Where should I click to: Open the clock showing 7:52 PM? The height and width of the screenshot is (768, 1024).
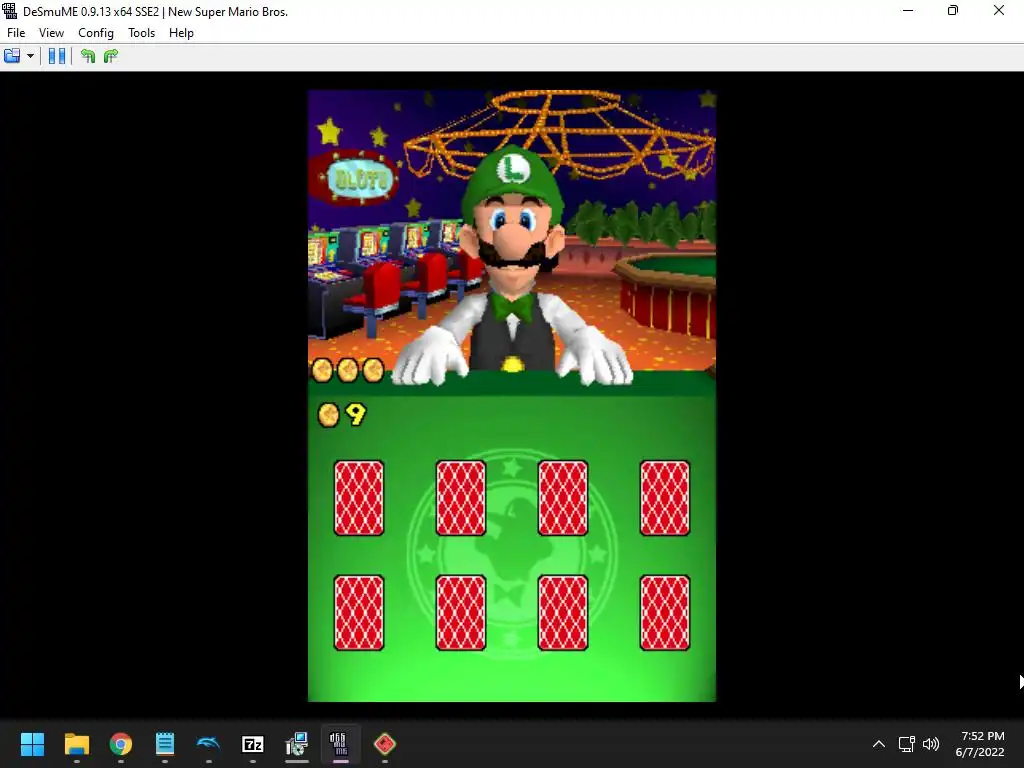(x=980, y=744)
